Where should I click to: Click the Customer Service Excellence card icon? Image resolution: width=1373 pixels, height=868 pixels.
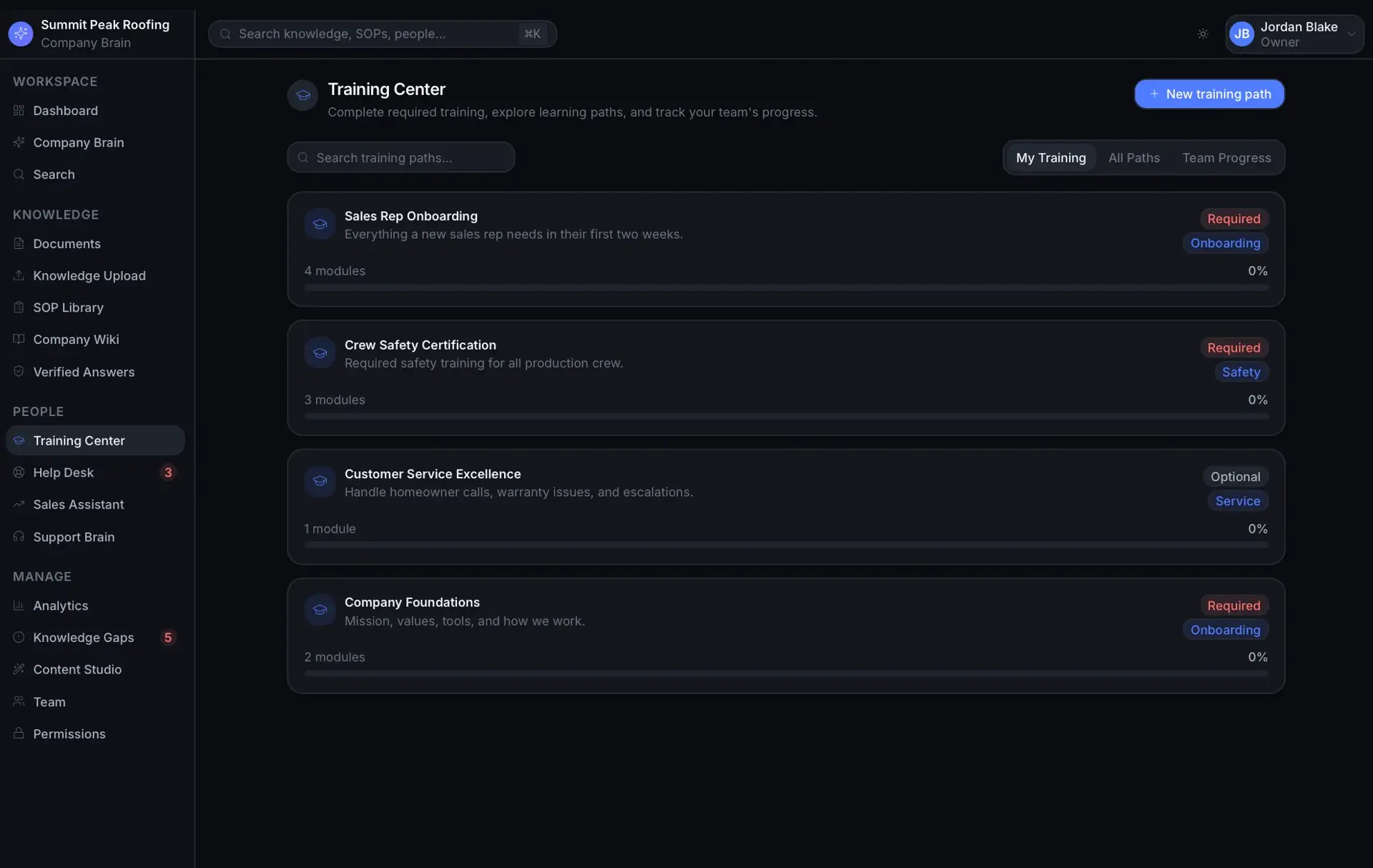[320, 482]
